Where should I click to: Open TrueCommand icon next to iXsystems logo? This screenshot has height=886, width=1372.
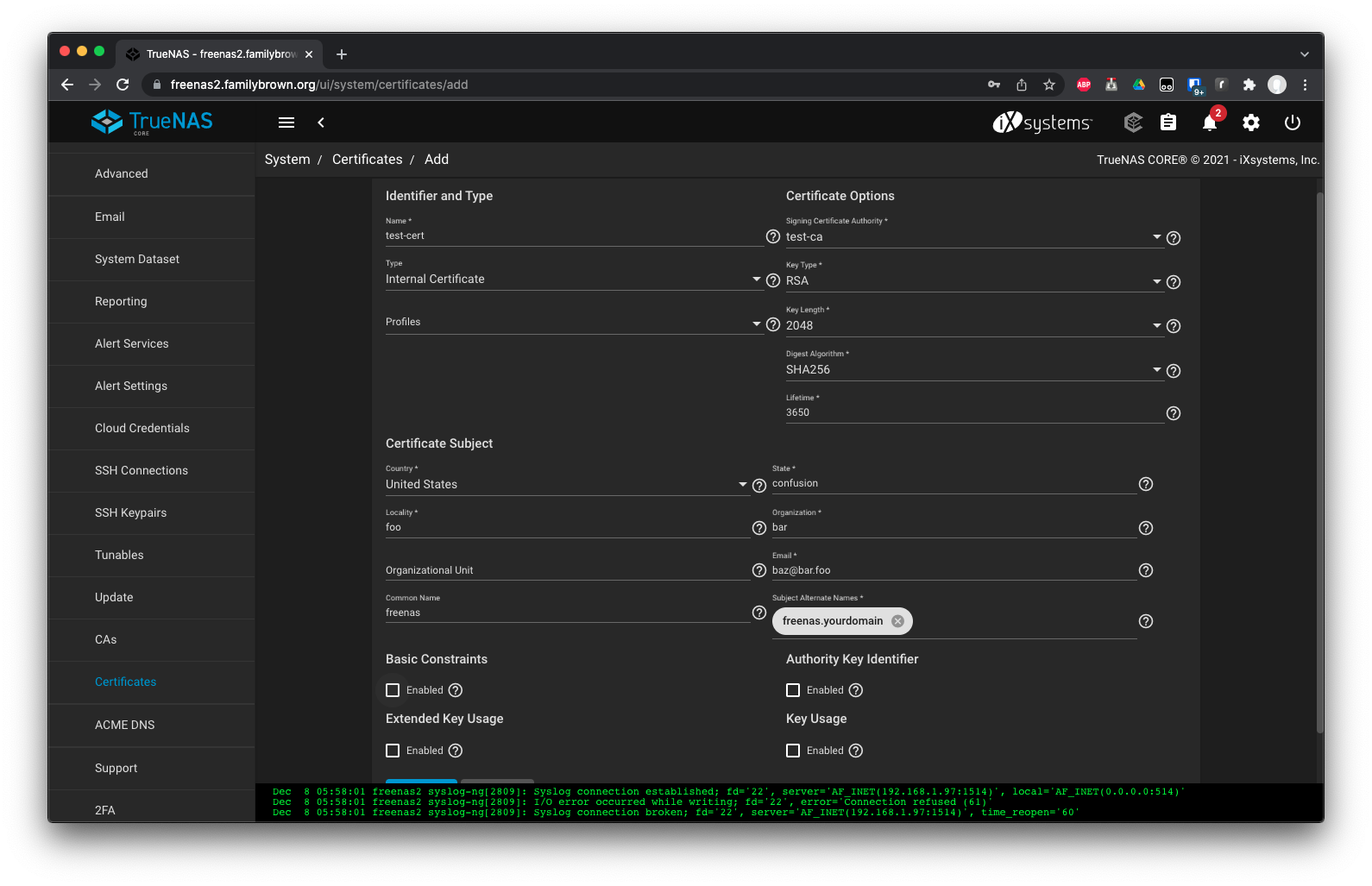(1133, 123)
